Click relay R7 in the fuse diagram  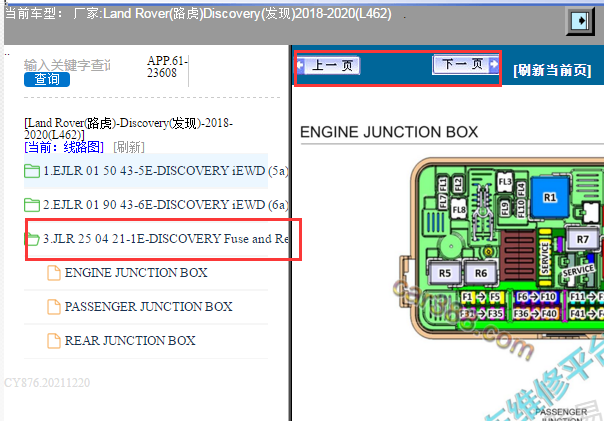pyautogui.click(x=582, y=240)
